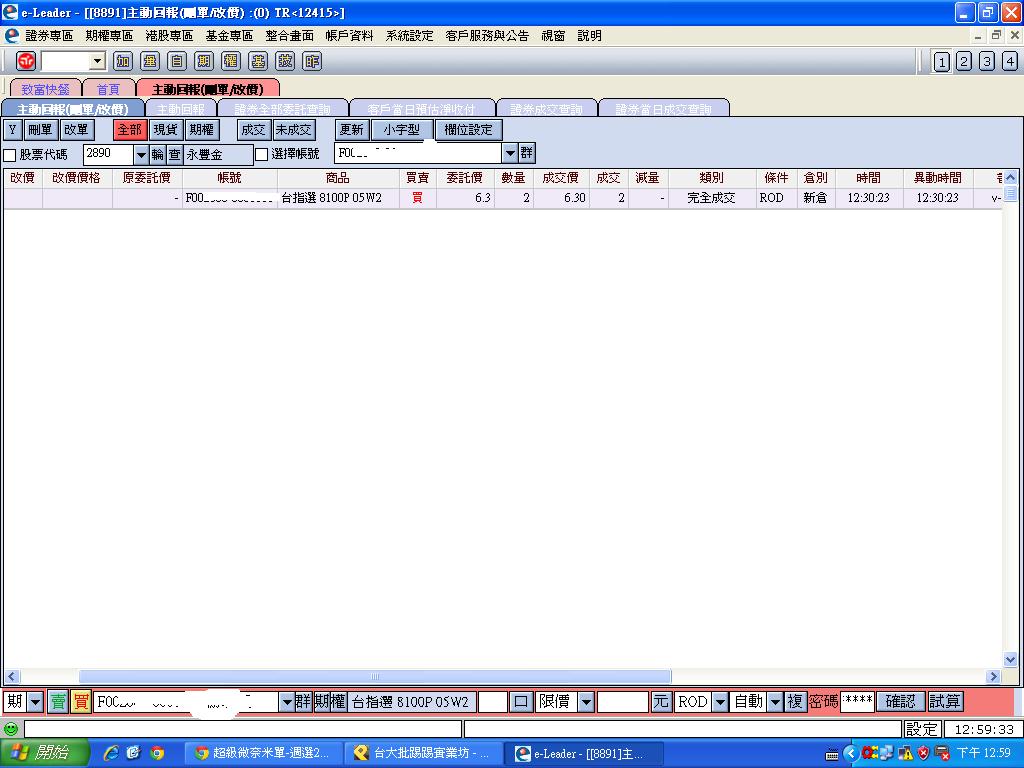The image size is (1024, 768).
Task: Open Chrome from quick launch
Action: (157, 753)
